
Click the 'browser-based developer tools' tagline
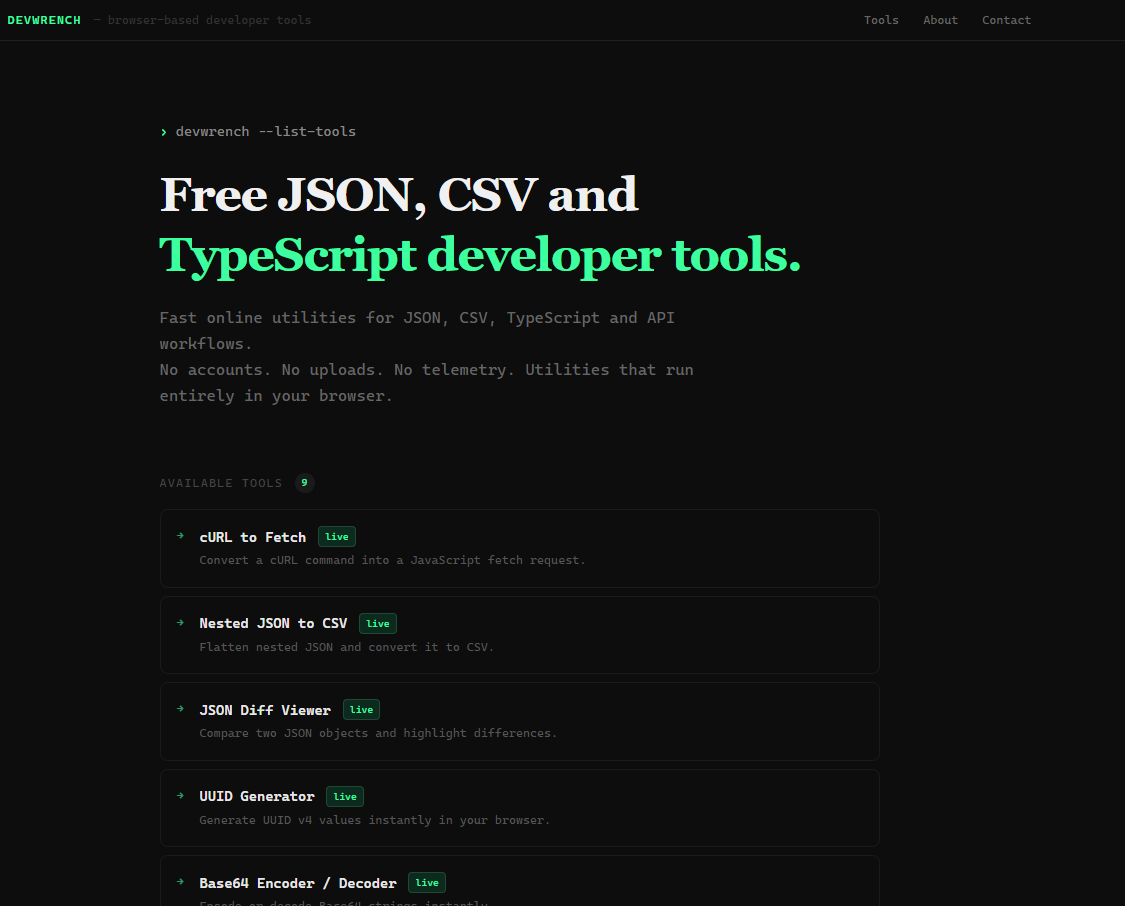click(210, 20)
